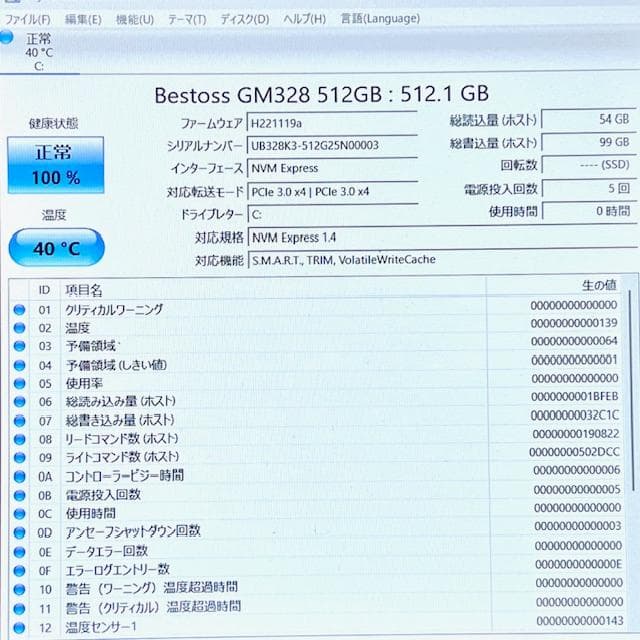Click the interface field NVM Express
640x640 pixels.
coord(332,168)
